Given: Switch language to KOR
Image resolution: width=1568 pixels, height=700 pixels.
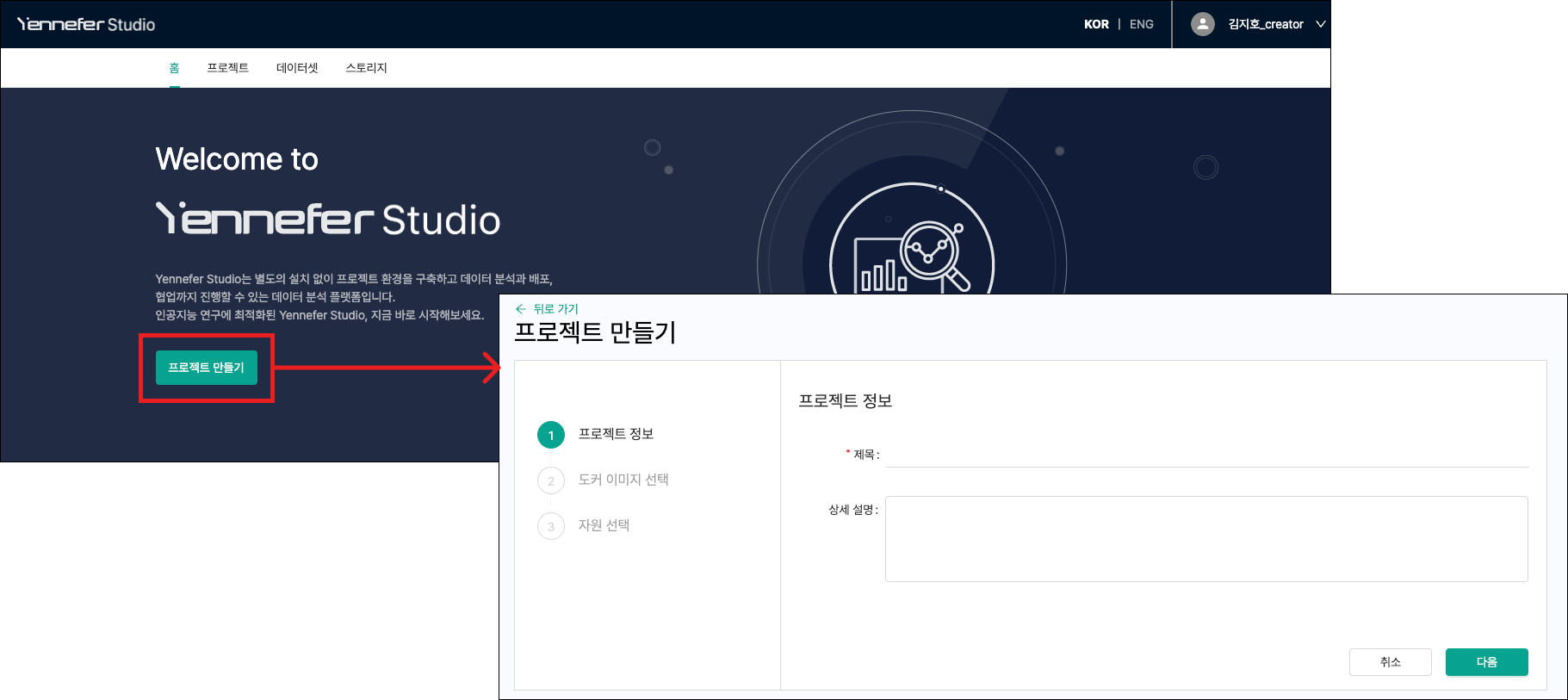Looking at the screenshot, I should click(x=1096, y=24).
